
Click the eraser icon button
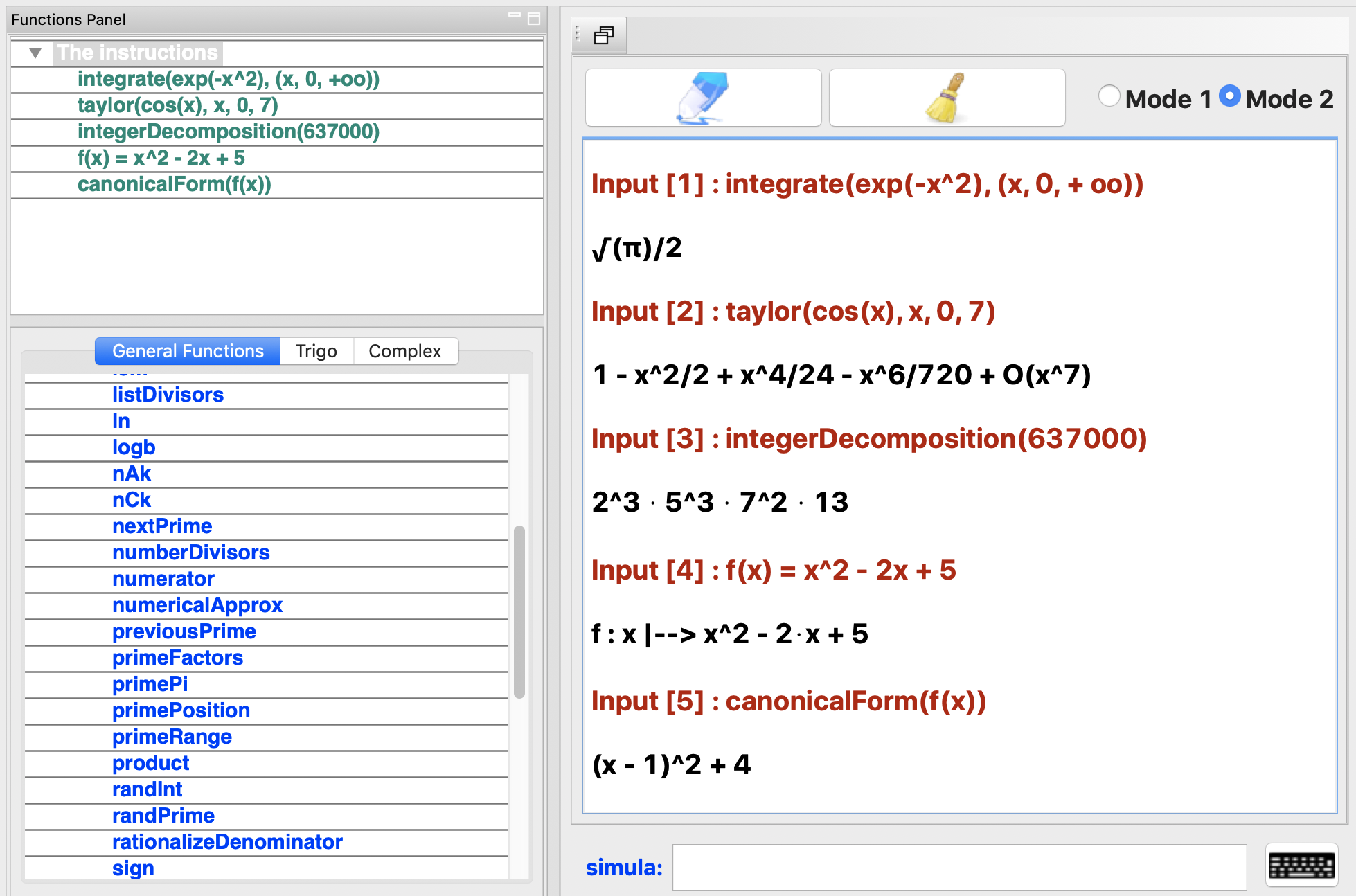703,98
